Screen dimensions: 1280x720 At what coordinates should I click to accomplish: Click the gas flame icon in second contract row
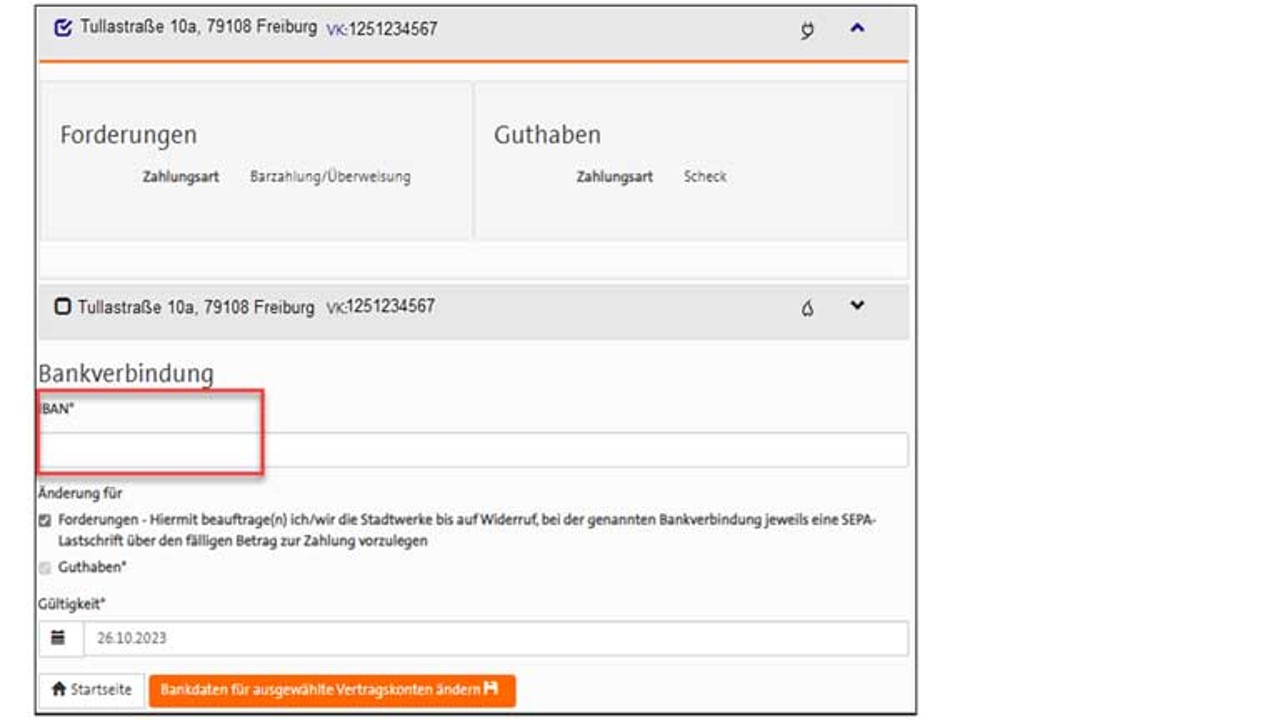point(807,309)
